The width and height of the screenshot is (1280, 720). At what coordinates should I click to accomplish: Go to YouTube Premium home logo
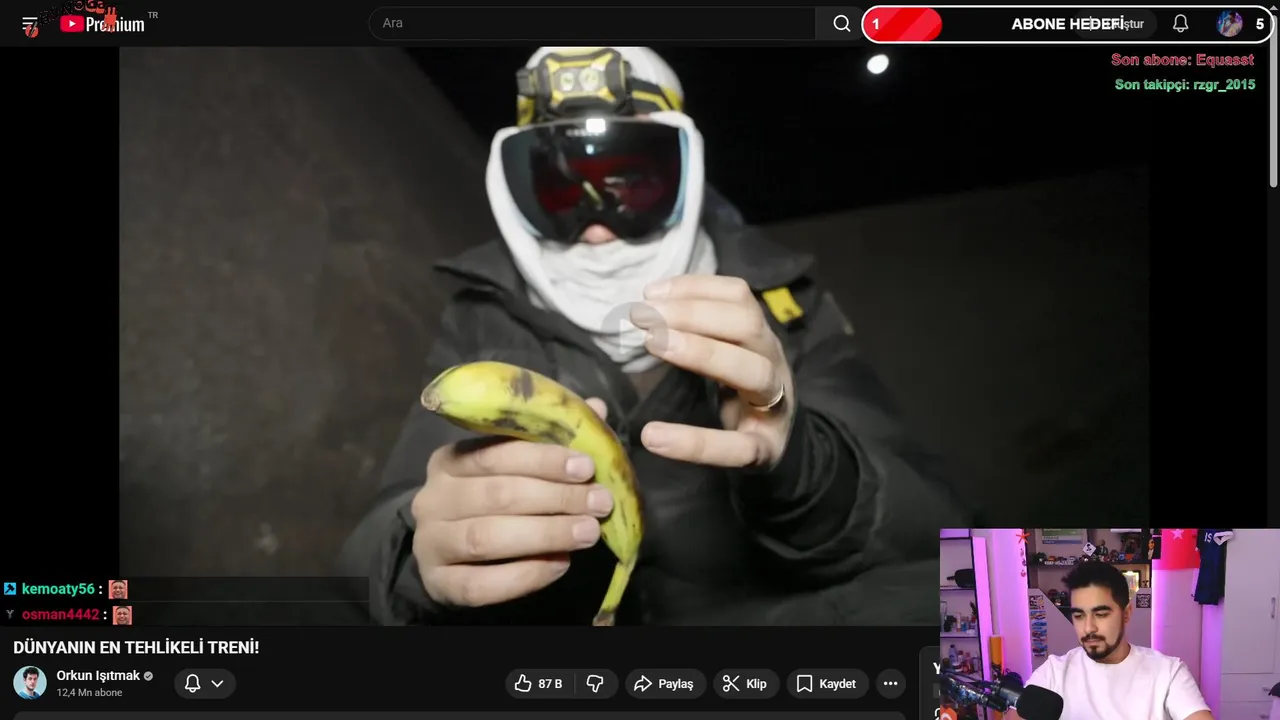103,24
